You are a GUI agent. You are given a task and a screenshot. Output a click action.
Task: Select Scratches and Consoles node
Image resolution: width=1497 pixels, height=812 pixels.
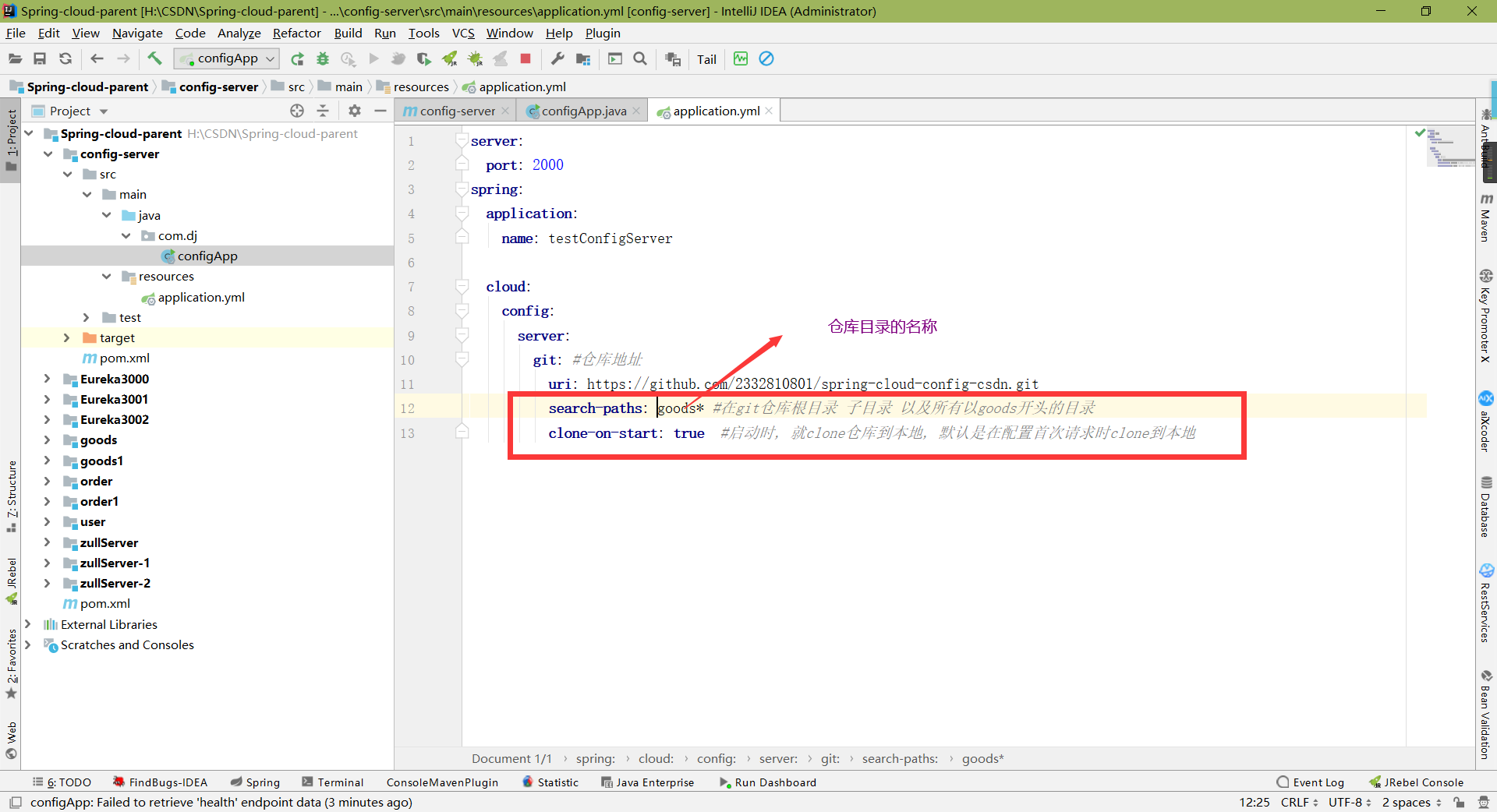tap(127, 644)
